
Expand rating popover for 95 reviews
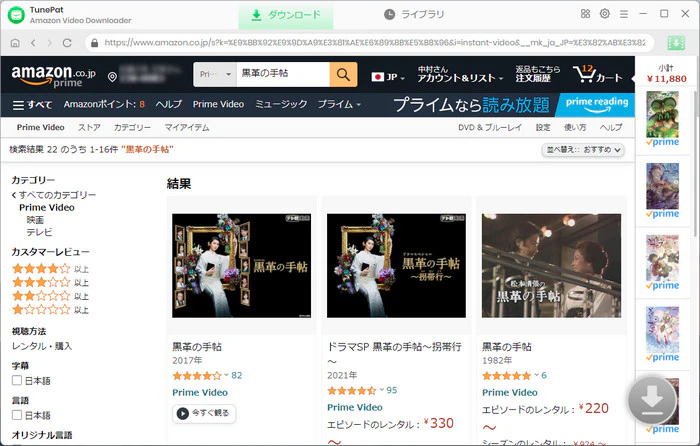[382, 390]
